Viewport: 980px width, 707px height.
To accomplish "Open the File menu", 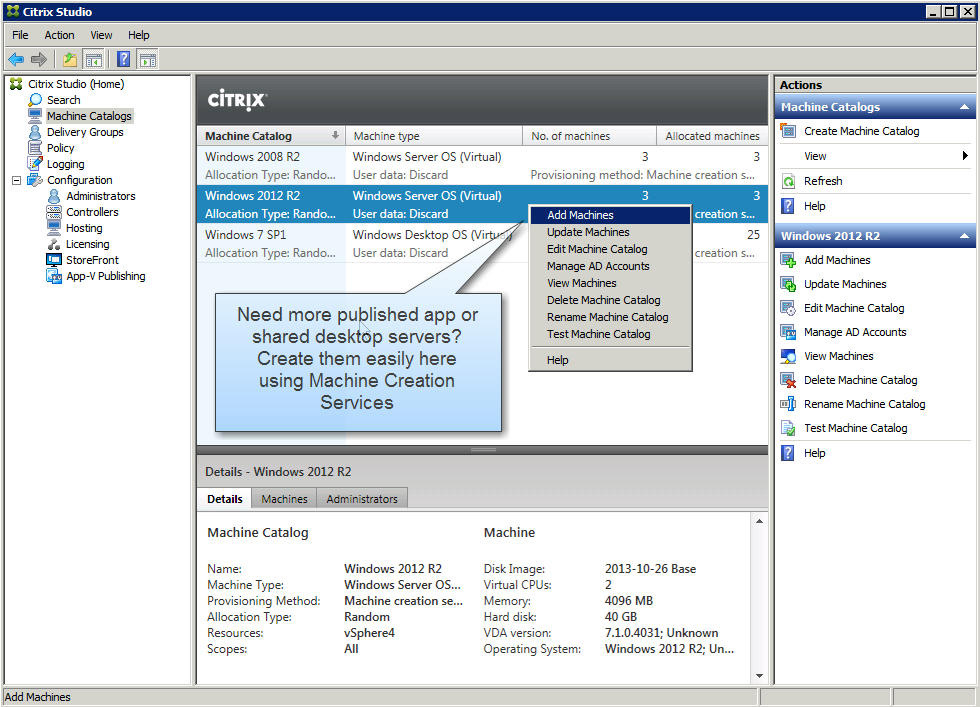I will [20, 35].
